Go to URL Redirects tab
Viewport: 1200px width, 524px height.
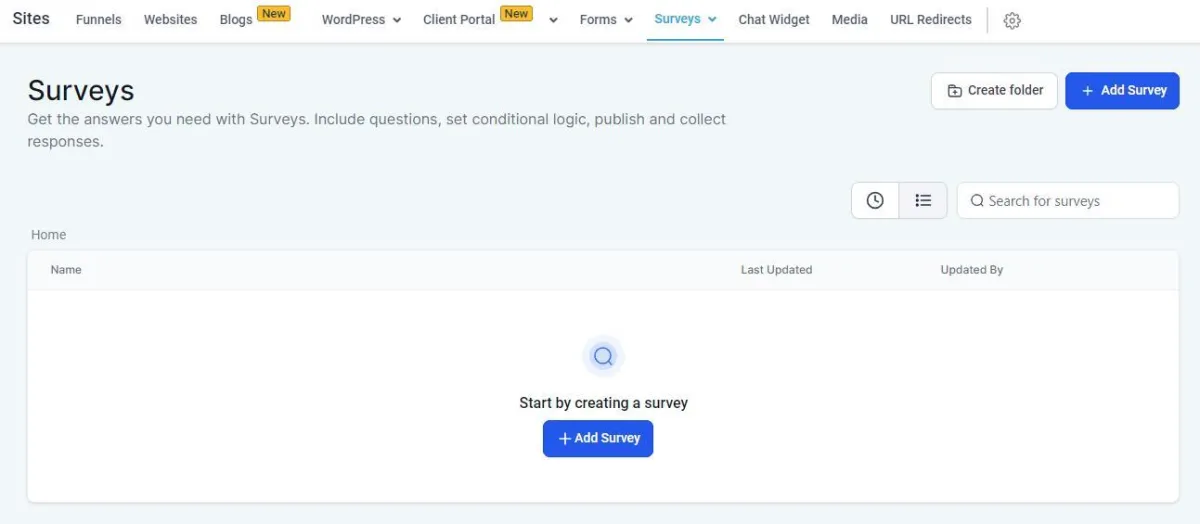pyautogui.click(x=931, y=19)
